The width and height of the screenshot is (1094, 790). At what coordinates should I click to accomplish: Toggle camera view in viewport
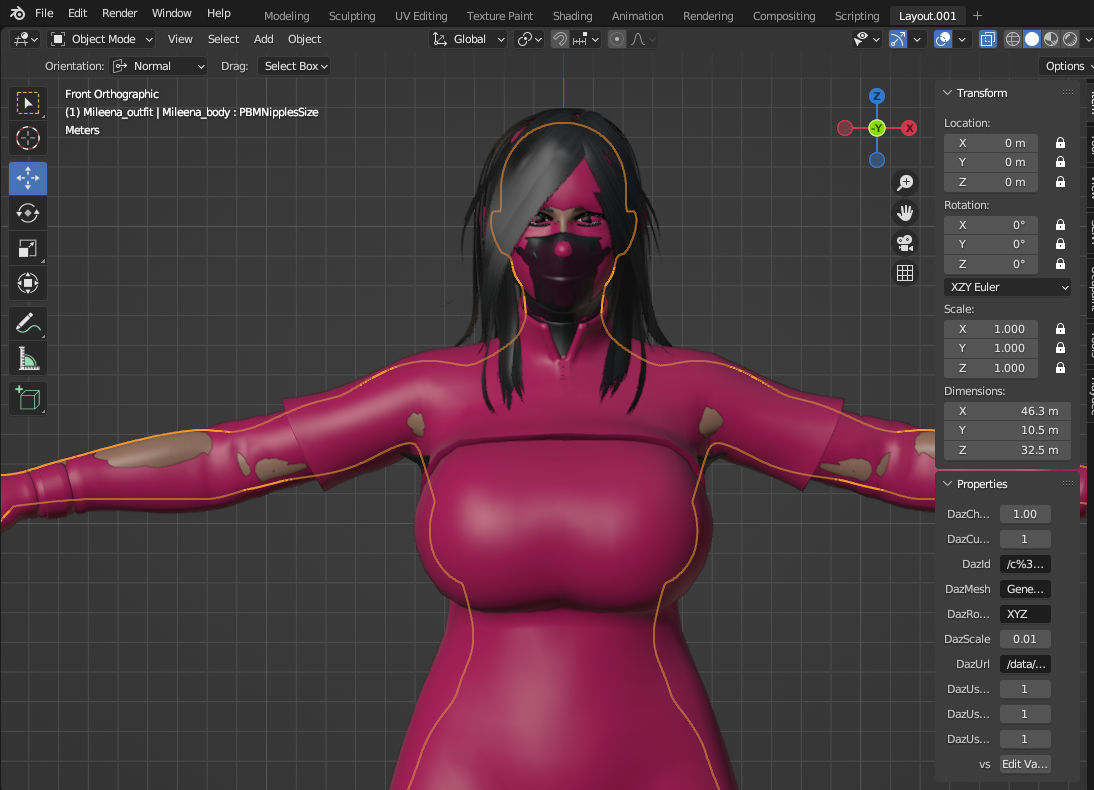[905, 243]
